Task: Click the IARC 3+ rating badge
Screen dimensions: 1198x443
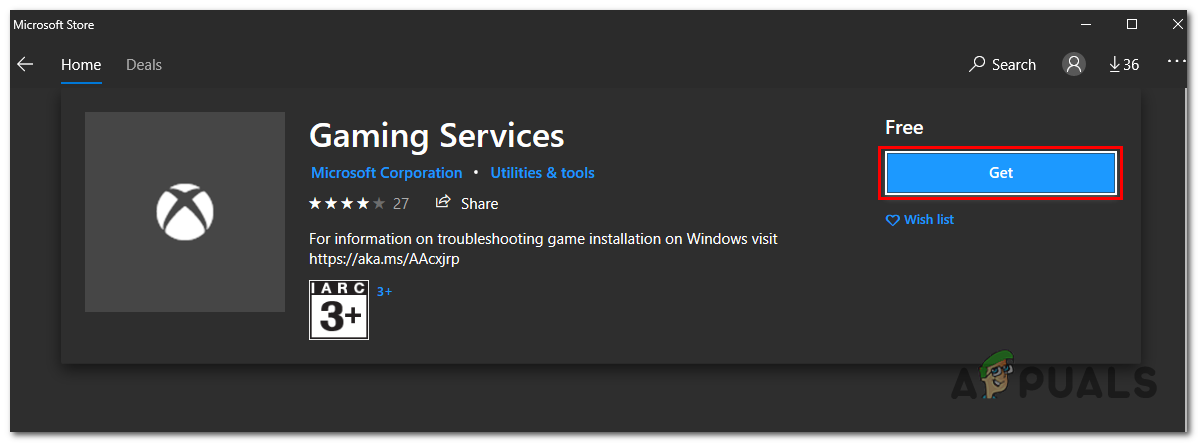Action: coord(339,310)
